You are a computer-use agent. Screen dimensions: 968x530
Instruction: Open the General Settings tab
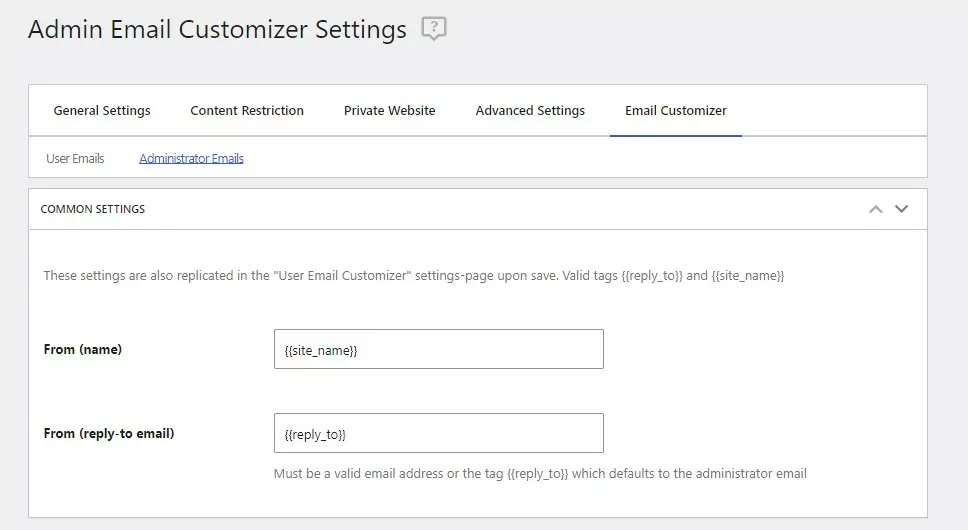(102, 110)
